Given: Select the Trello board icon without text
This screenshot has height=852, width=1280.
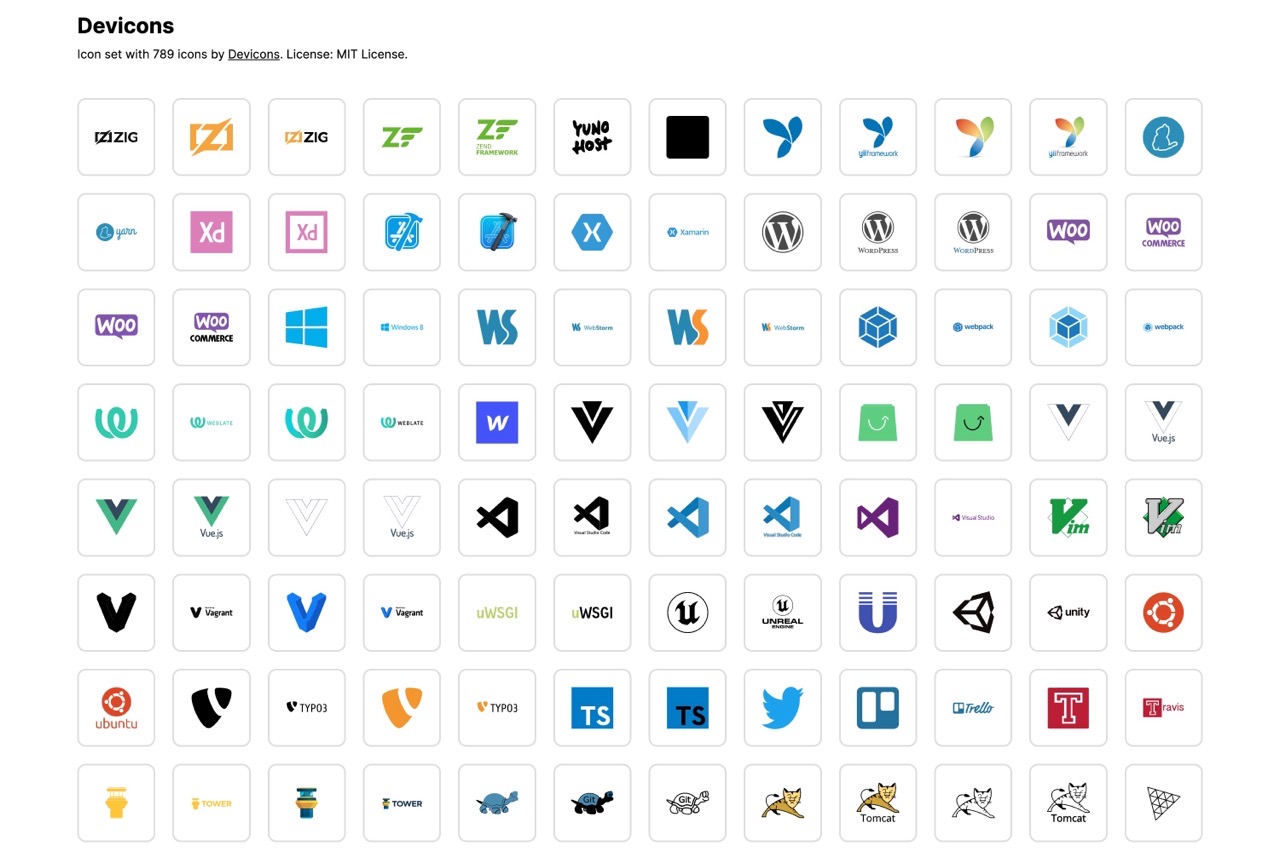Looking at the screenshot, I should click(x=878, y=708).
